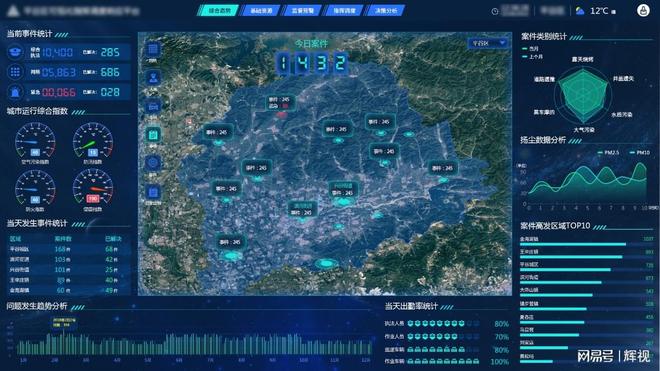Click the 大气污染 radar axis label
Viewport: 660px width, 371px height.
click(583, 130)
